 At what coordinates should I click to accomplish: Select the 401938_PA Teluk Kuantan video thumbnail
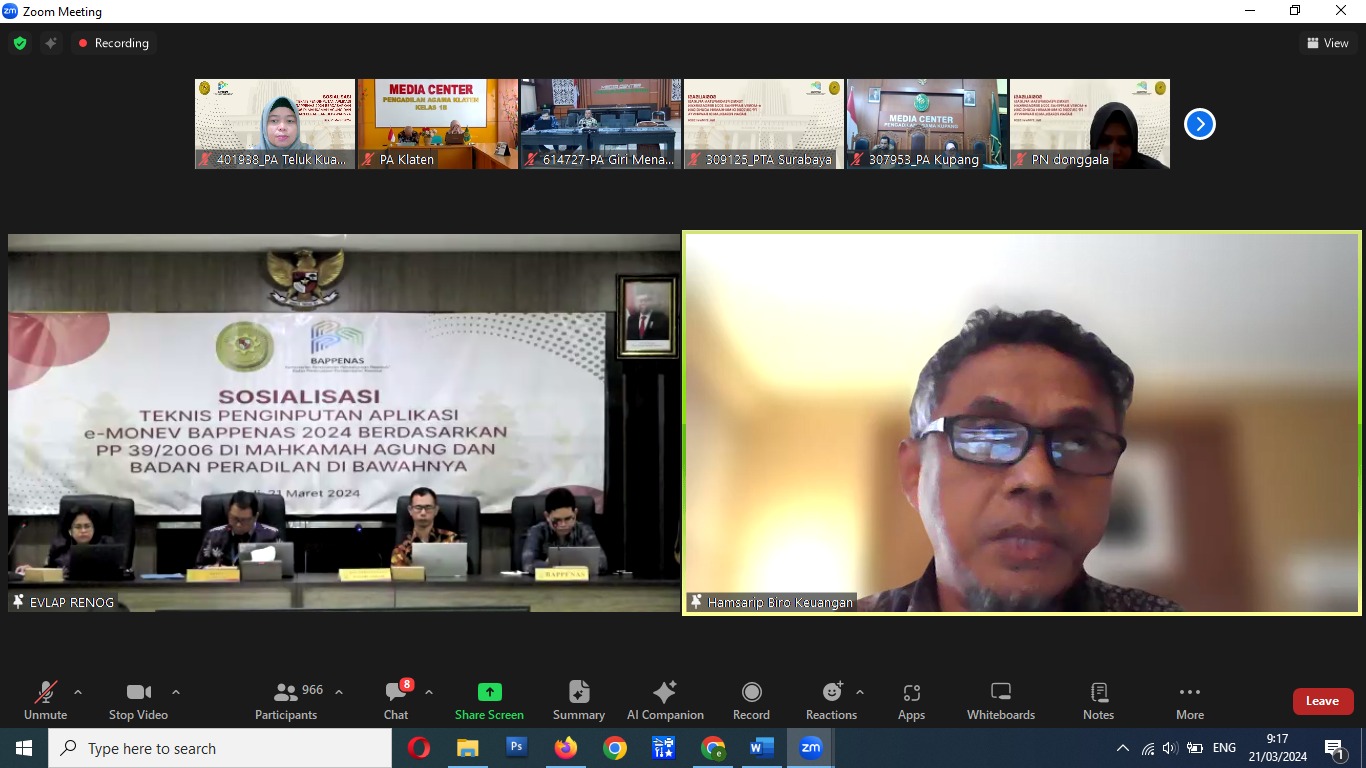tap(275, 124)
